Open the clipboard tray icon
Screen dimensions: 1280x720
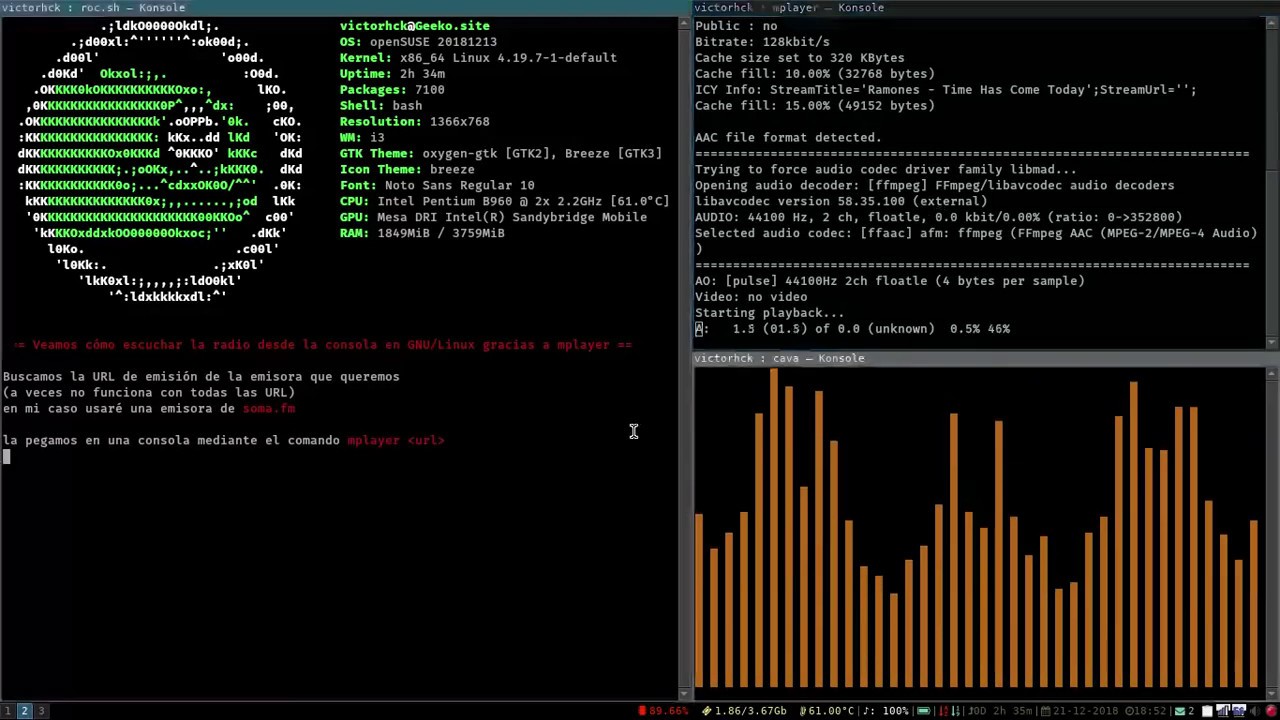click(x=1207, y=711)
